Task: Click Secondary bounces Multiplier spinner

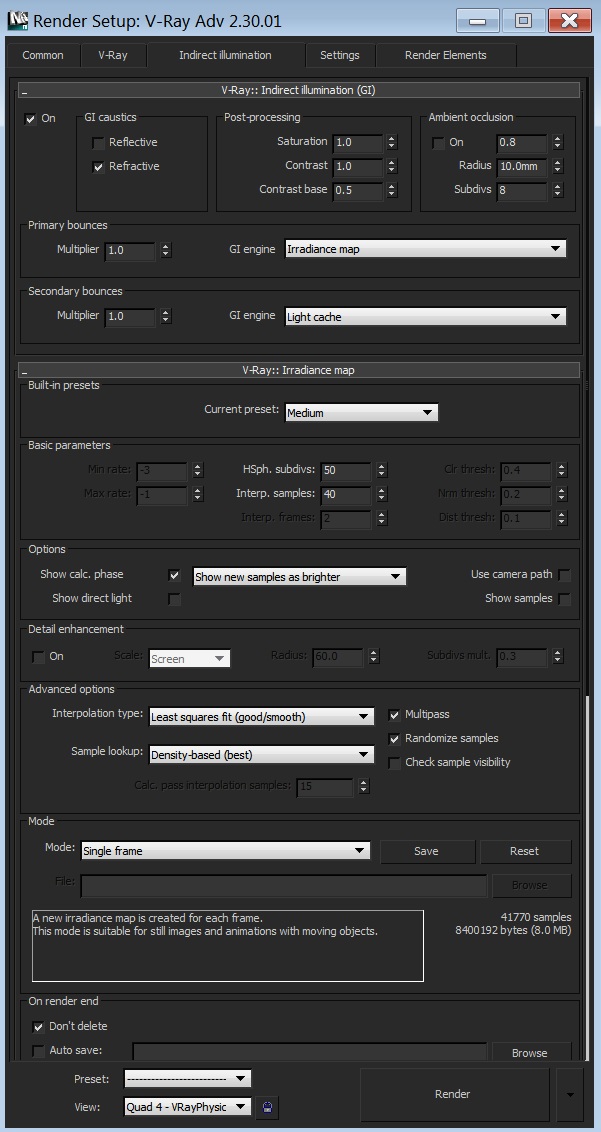Action: point(165,317)
